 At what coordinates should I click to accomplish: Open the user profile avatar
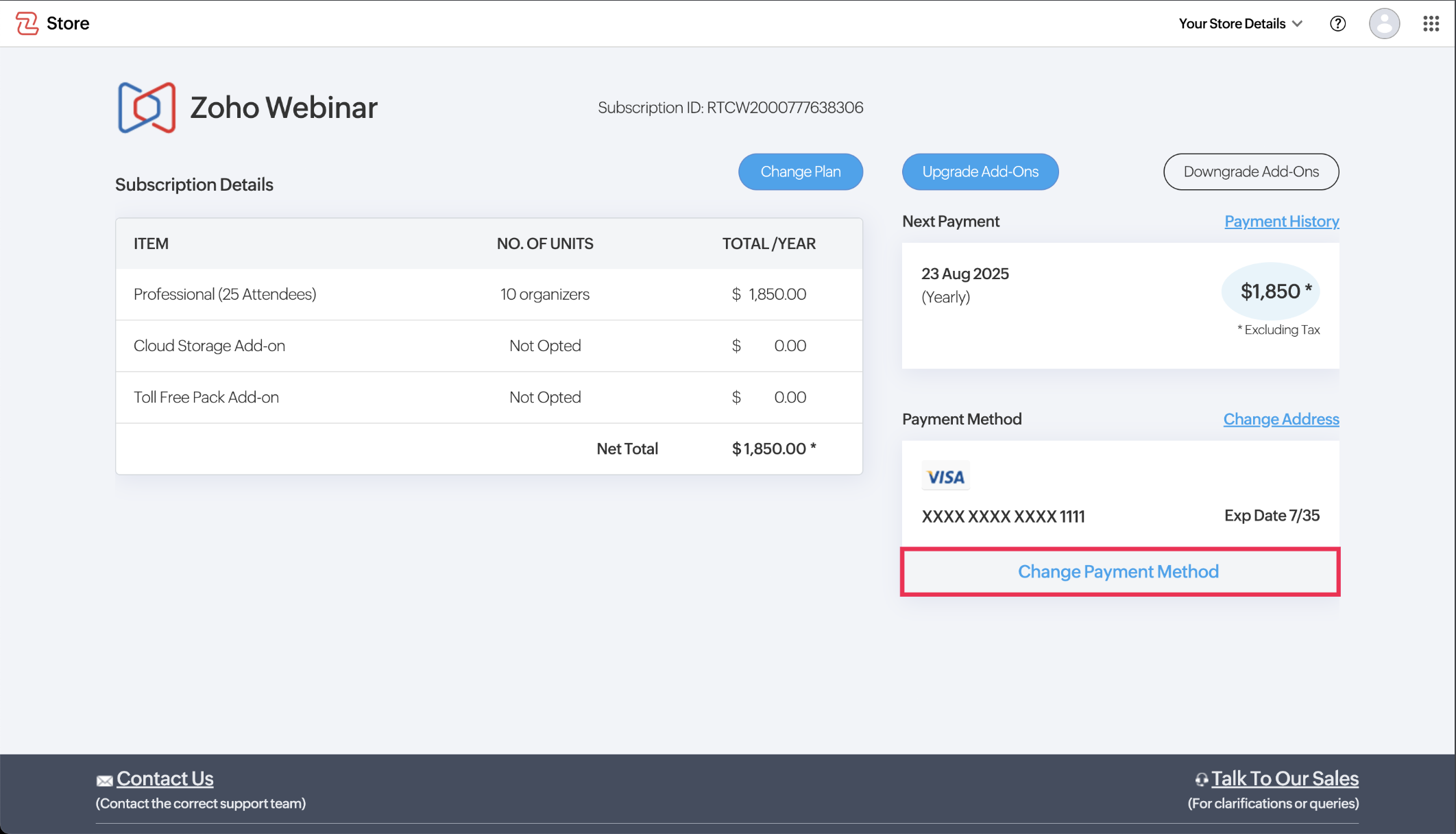point(1384,23)
